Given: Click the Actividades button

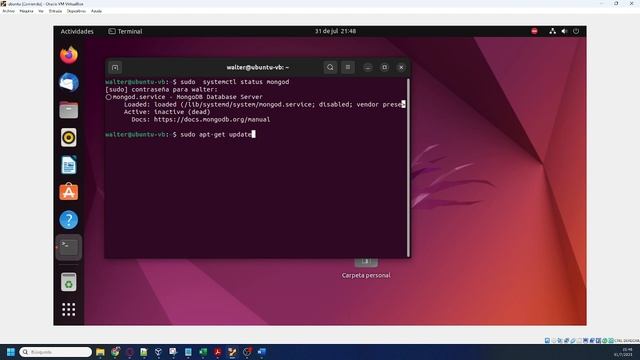Looking at the screenshot, I should pos(77,31).
